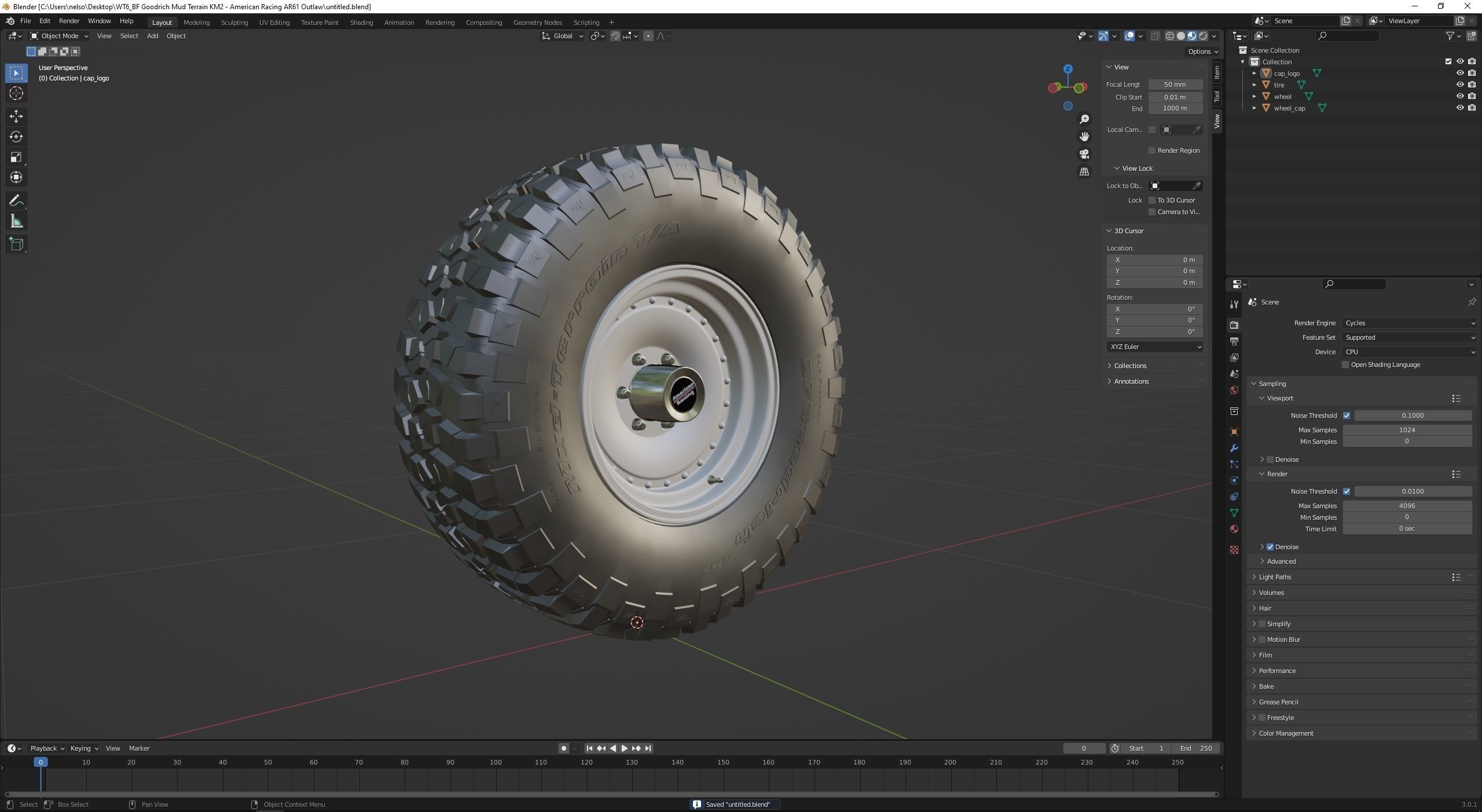Click the Focal Length 50 mm field

click(1175, 84)
